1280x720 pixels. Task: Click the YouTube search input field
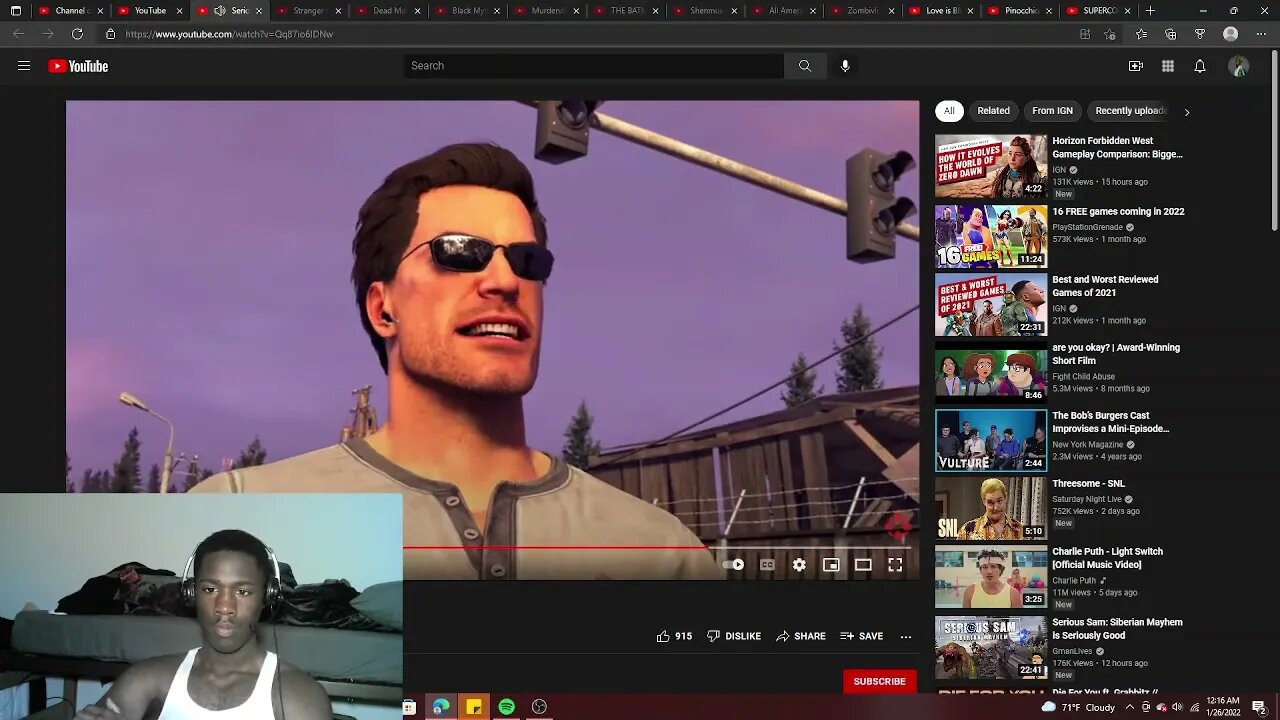594,66
